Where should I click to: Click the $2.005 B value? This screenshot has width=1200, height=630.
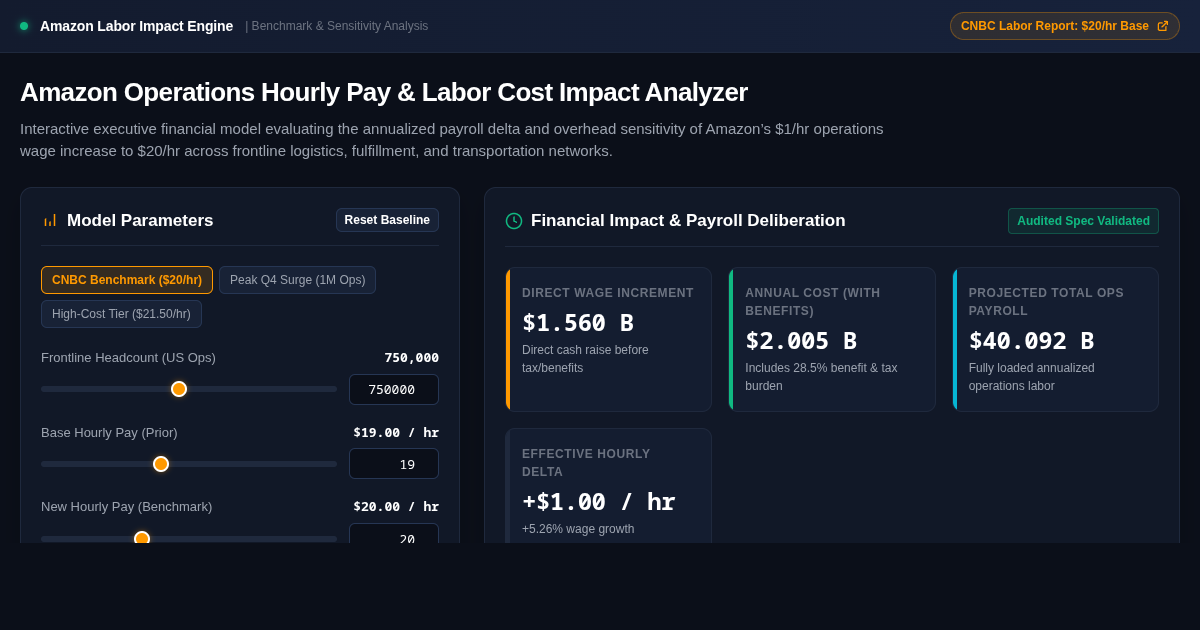(801, 341)
